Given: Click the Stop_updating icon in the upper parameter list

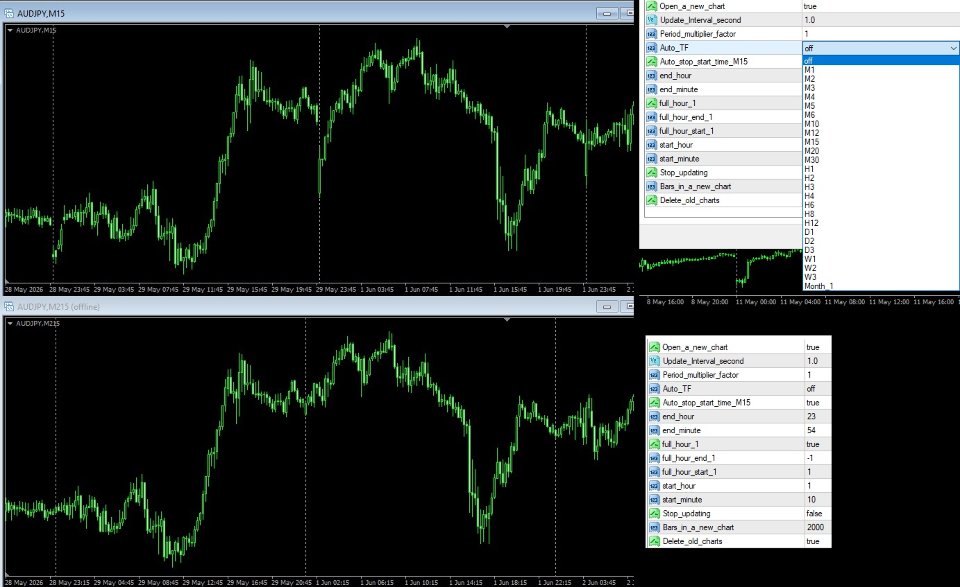Looking at the screenshot, I should point(651,173).
